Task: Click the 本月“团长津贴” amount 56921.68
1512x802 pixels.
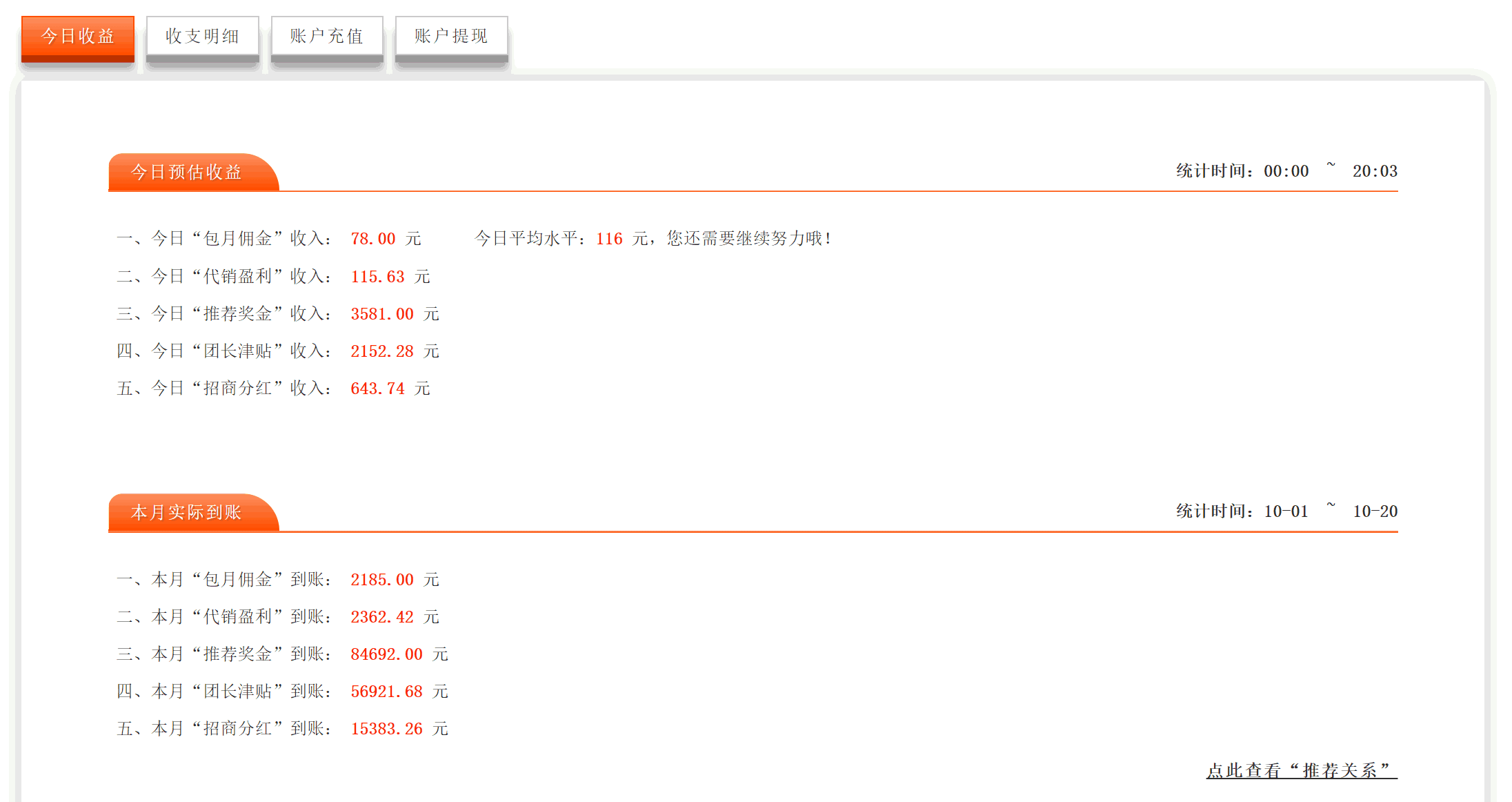Action: point(386,692)
